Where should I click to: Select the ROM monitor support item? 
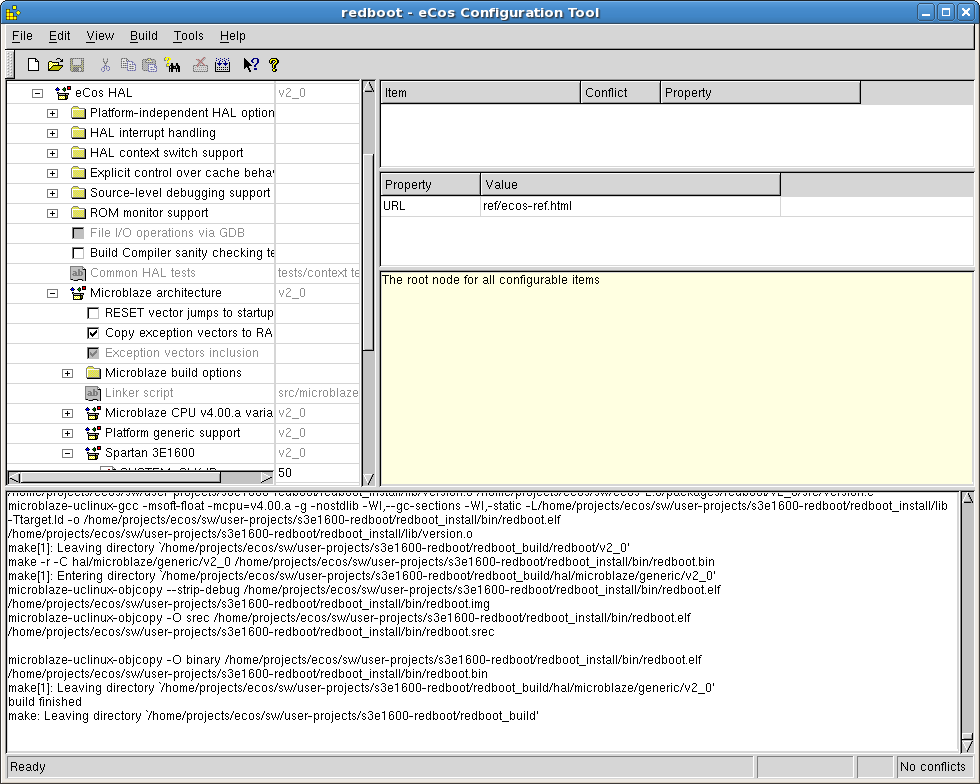149,213
